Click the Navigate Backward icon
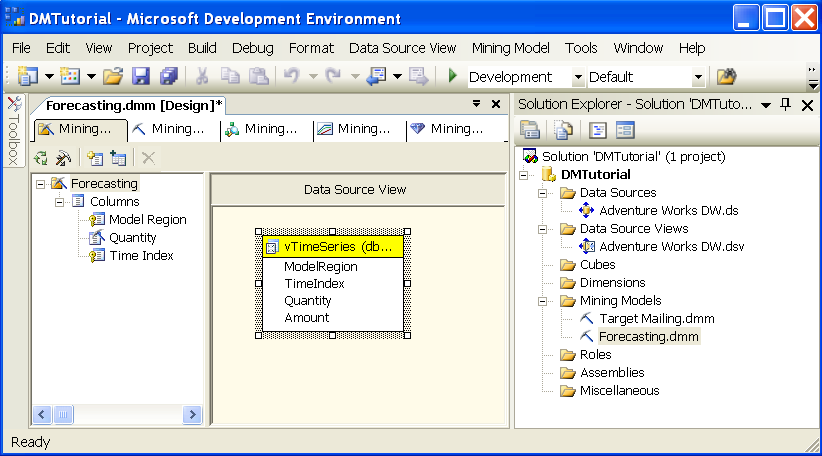Image resolution: width=822 pixels, height=456 pixels. [x=376, y=77]
